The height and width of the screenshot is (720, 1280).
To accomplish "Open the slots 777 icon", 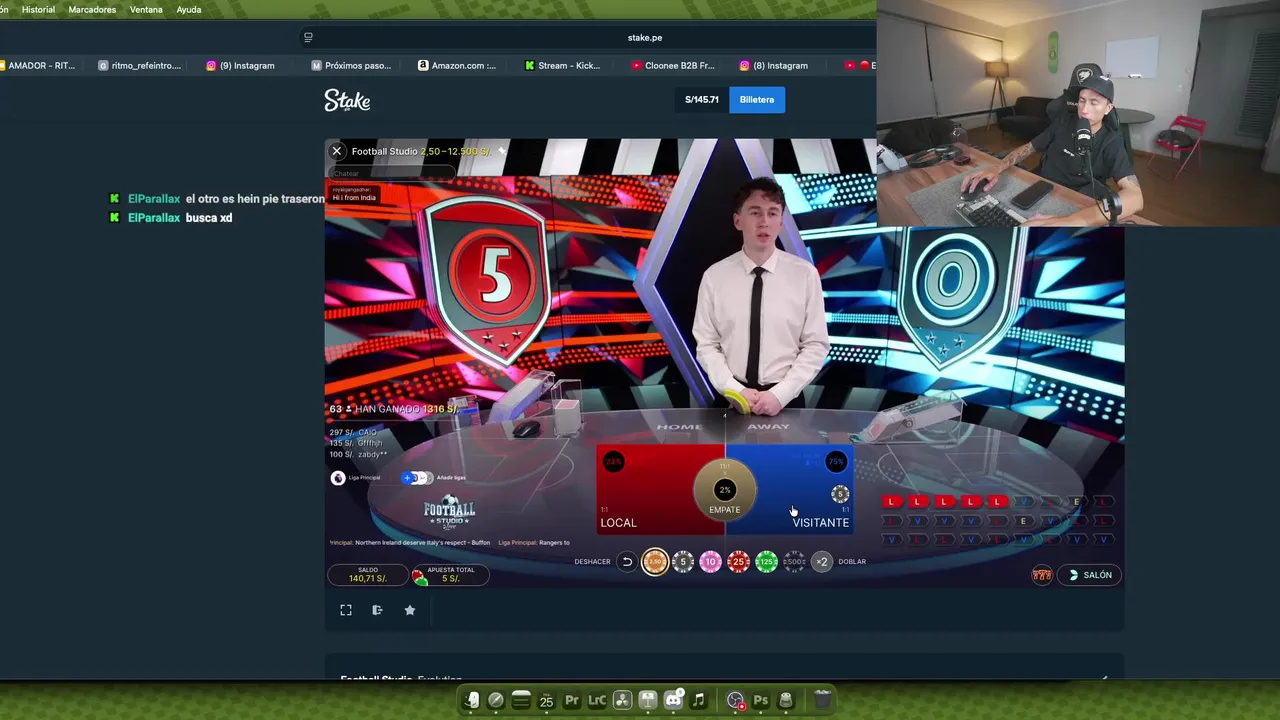I will (x=1042, y=575).
